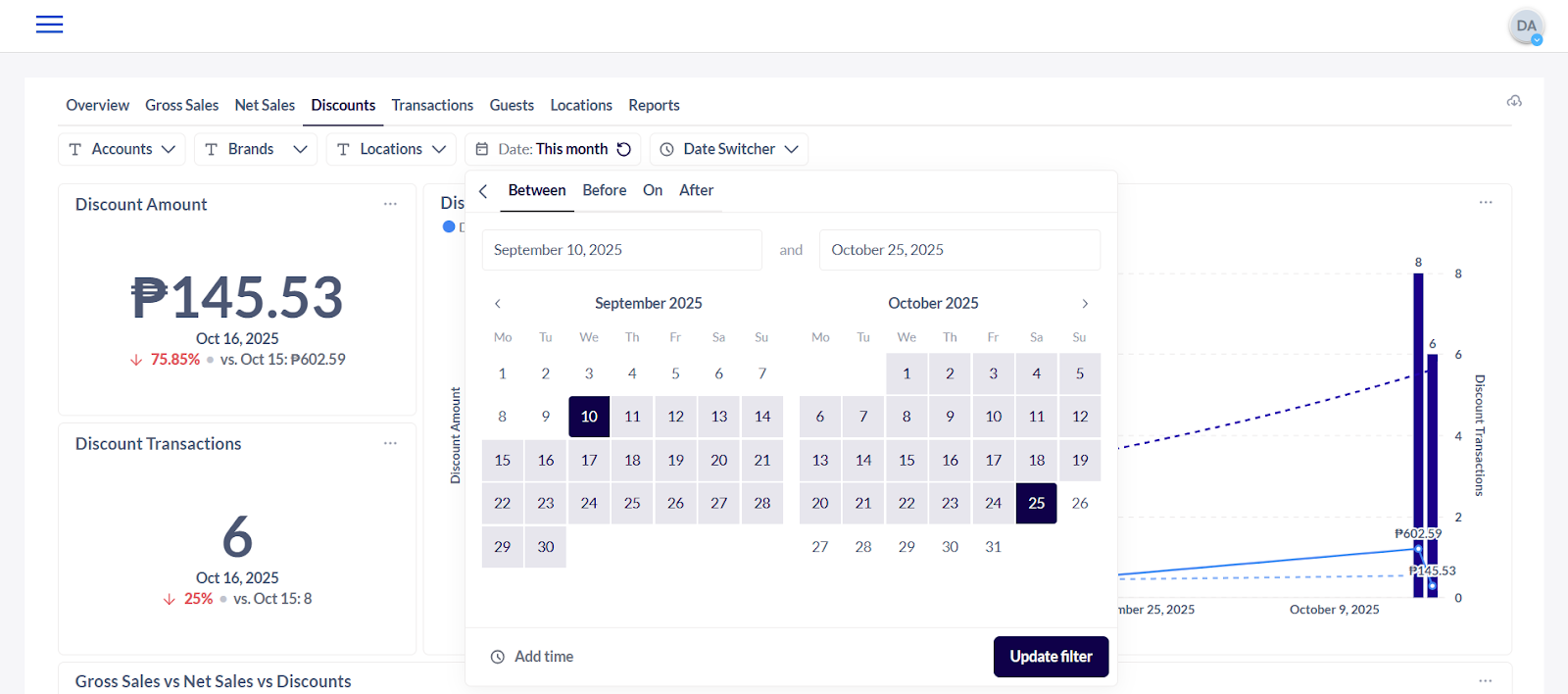This screenshot has width=1568, height=694.
Task: Expand the Brands dropdown filter
Action: point(255,149)
